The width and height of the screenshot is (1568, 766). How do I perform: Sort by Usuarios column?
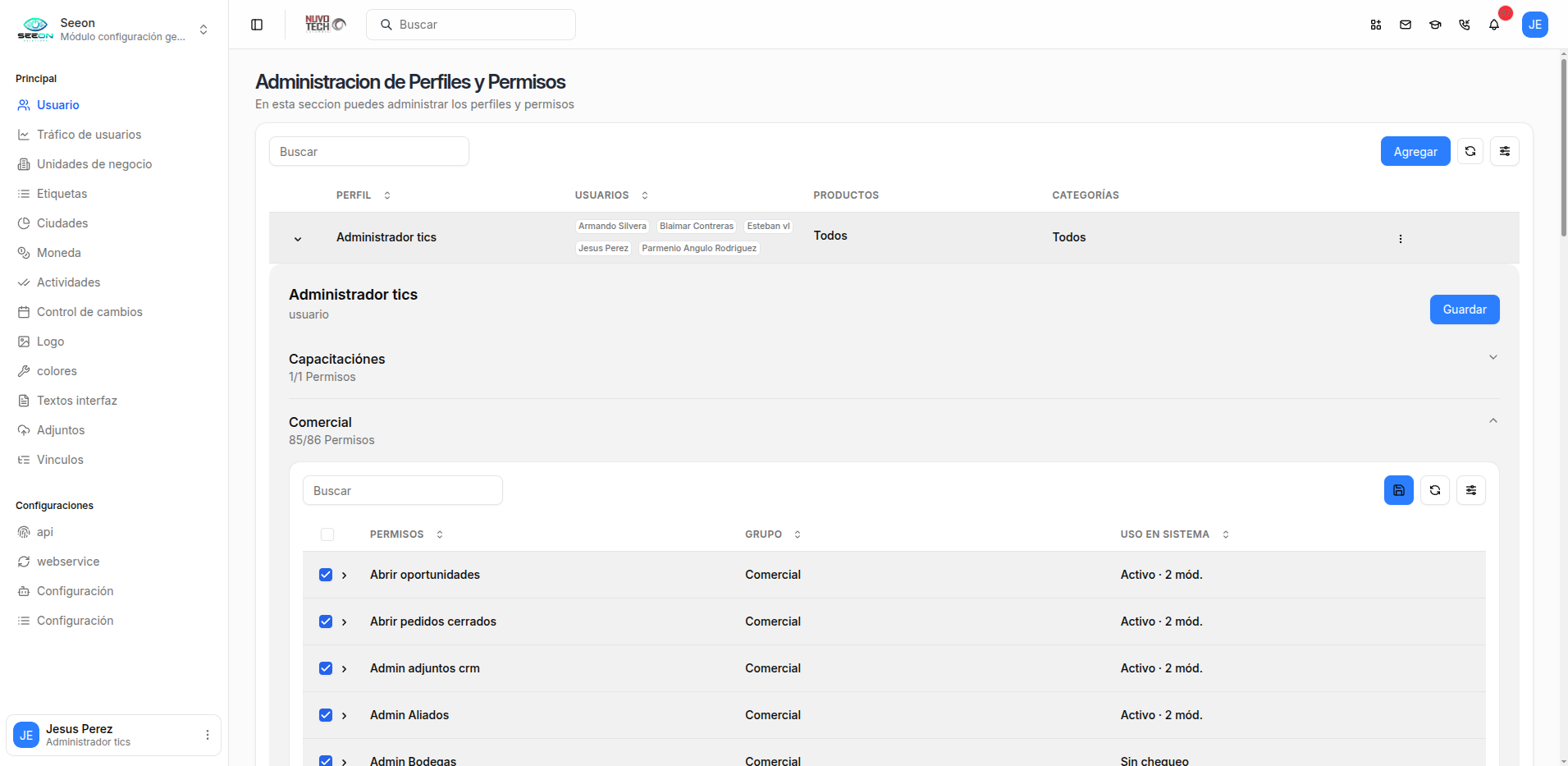point(645,195)
